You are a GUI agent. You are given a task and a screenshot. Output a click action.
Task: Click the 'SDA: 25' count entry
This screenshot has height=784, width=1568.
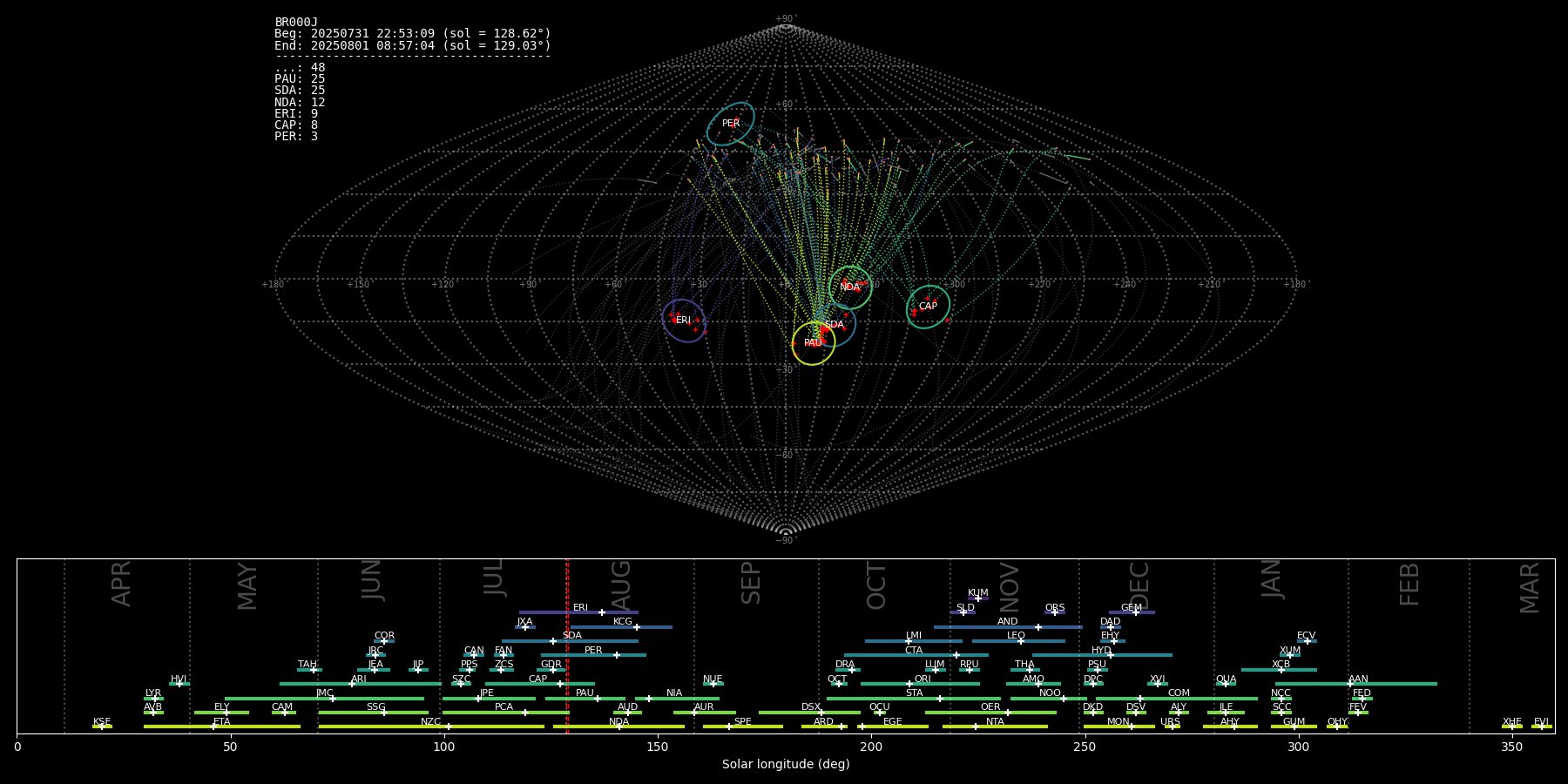(300, 91)
